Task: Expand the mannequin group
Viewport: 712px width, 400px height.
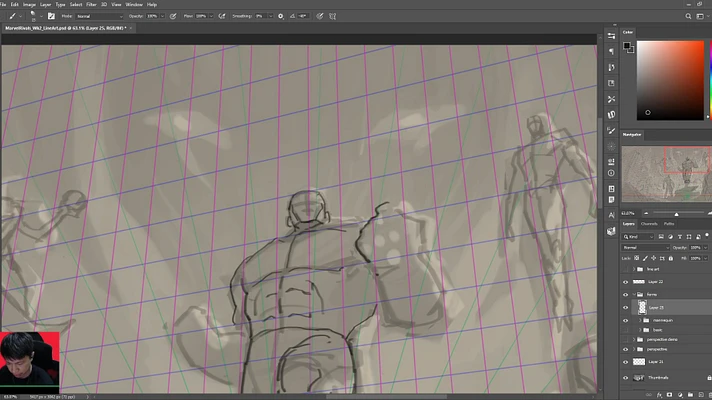Action: pos(640,321)
